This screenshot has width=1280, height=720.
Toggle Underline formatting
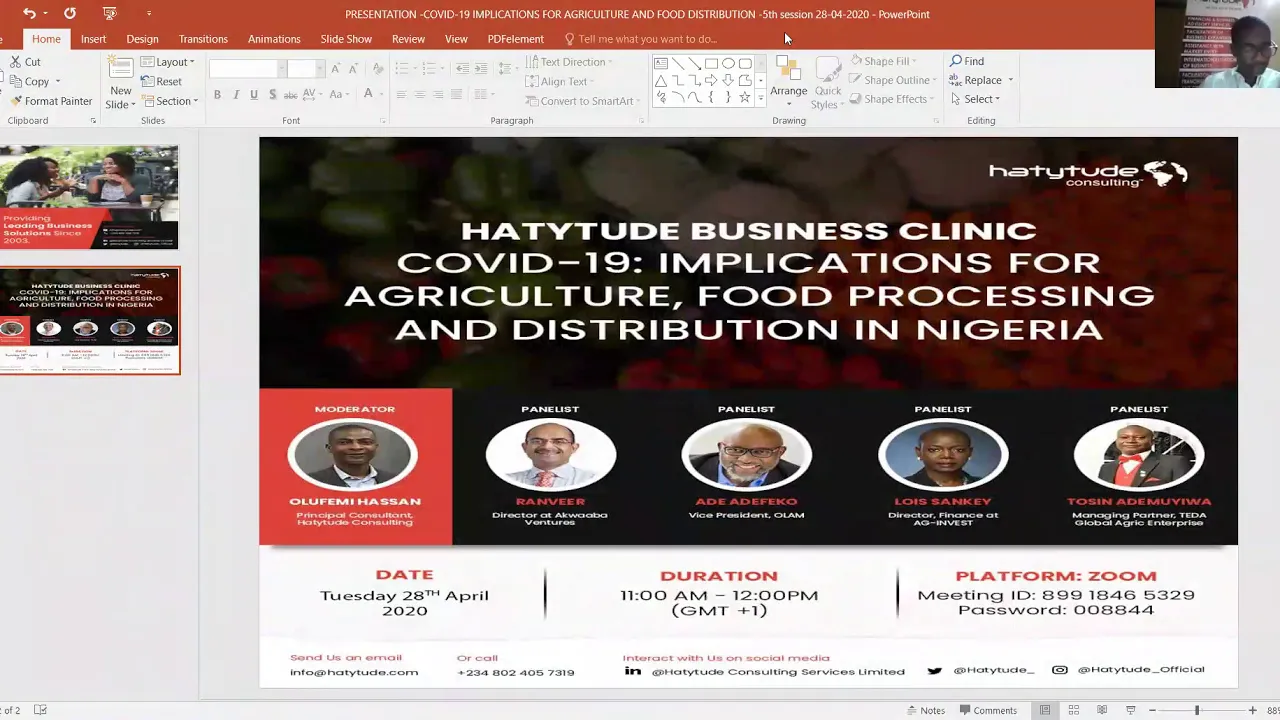[254, 94]
